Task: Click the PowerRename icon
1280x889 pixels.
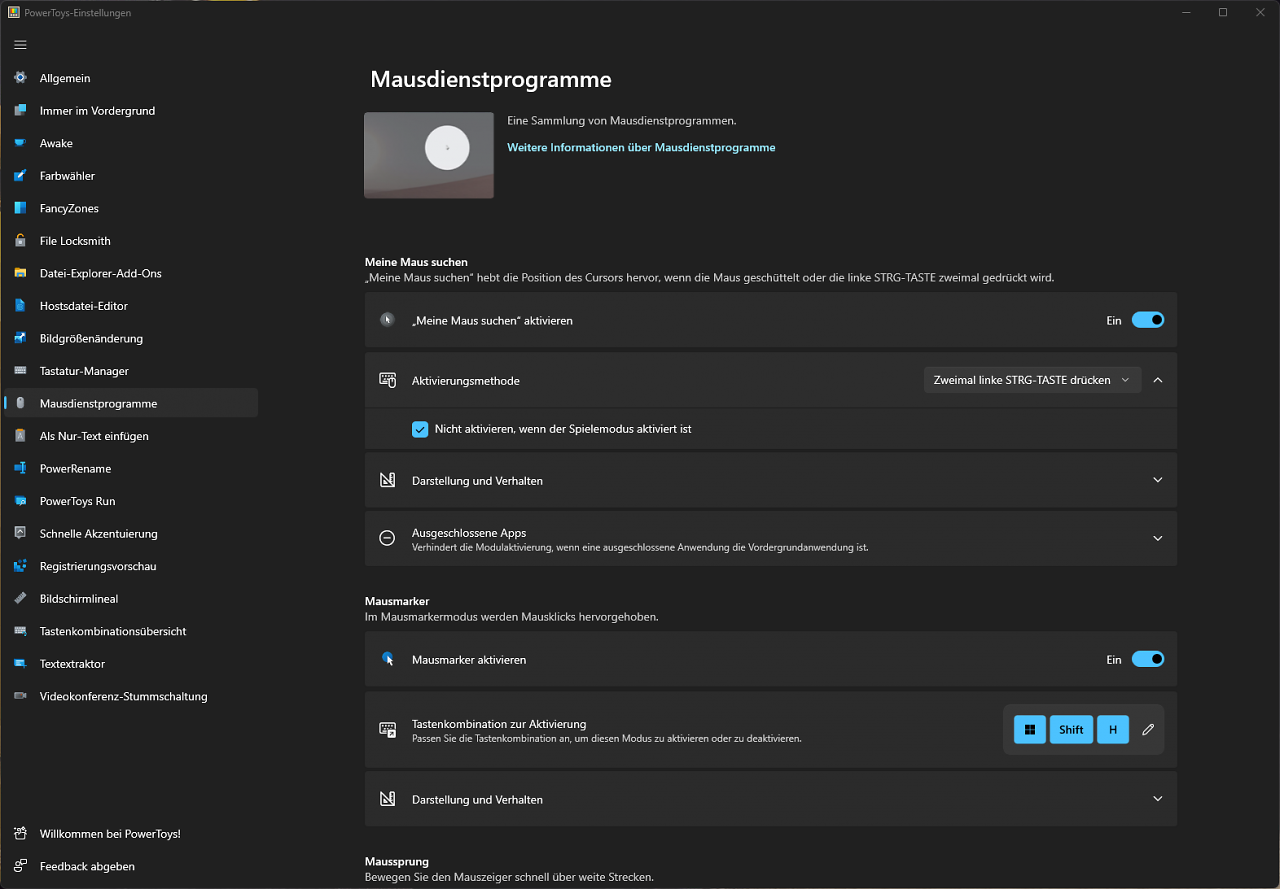Action: 20,469
